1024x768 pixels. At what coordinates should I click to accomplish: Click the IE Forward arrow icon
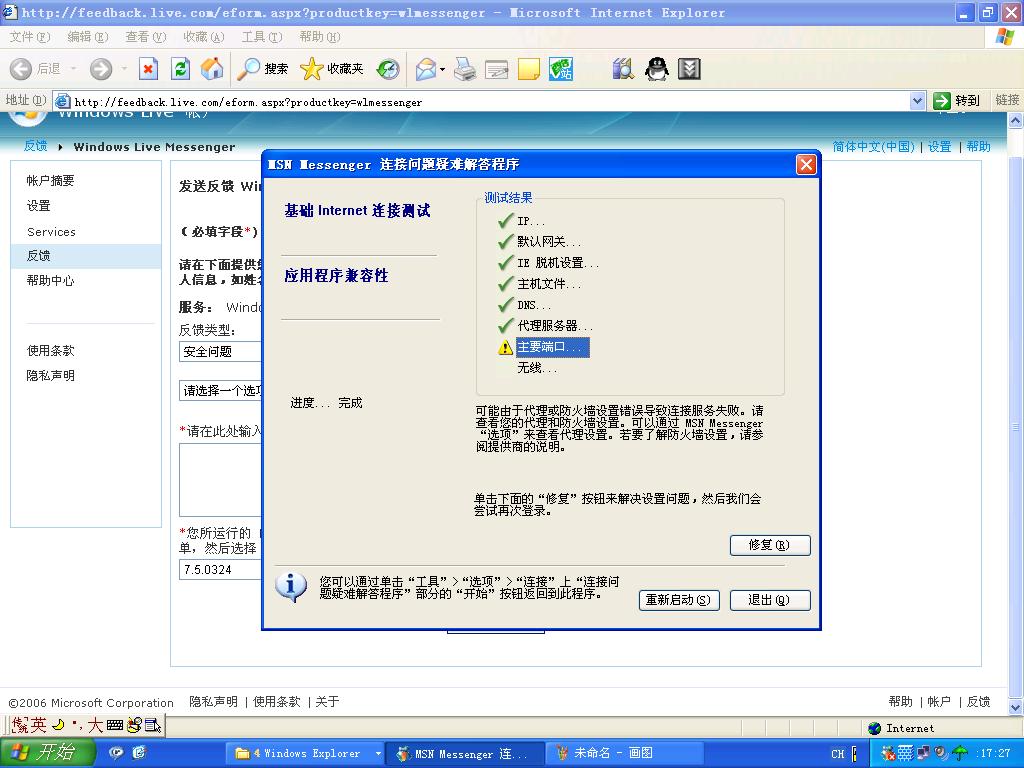101,69
